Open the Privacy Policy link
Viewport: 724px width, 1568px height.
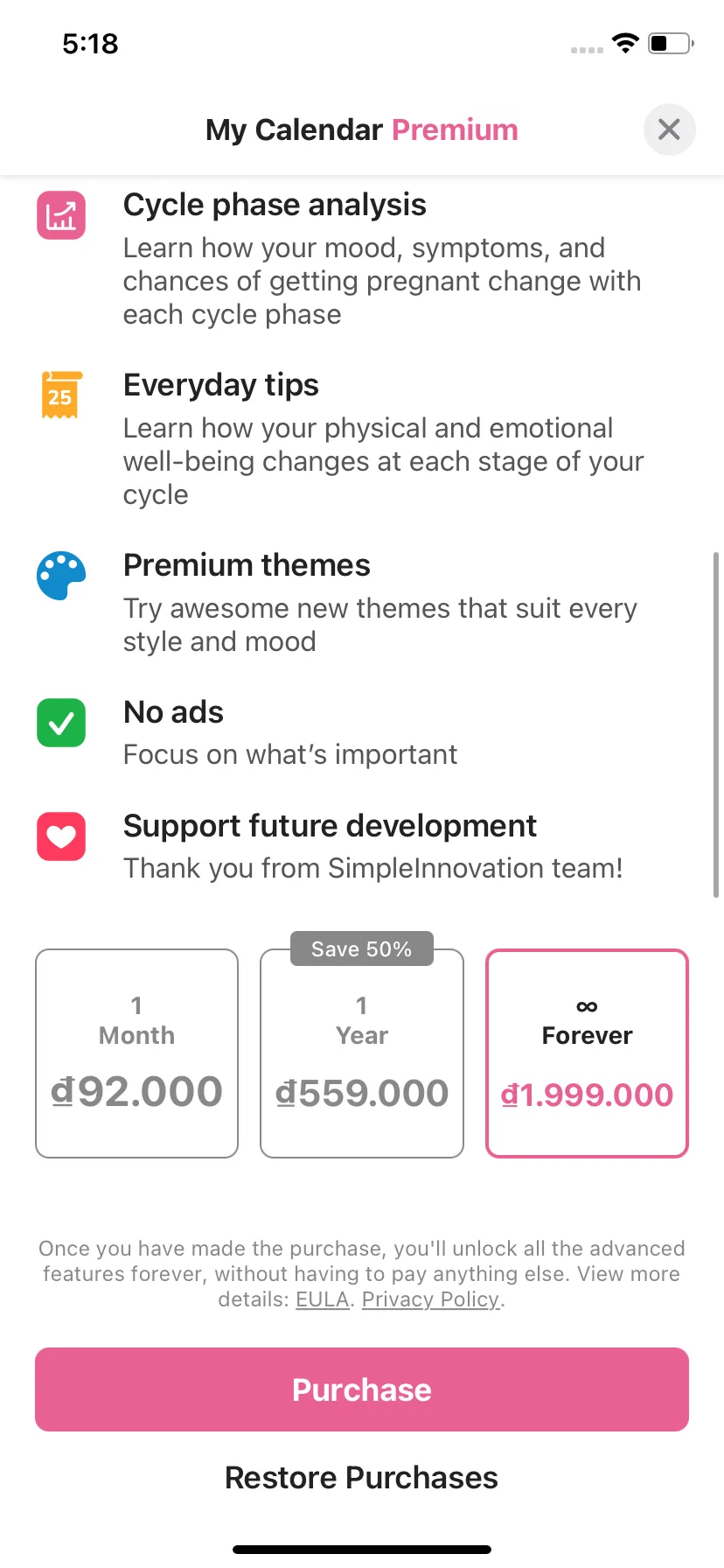[430, 1299]
